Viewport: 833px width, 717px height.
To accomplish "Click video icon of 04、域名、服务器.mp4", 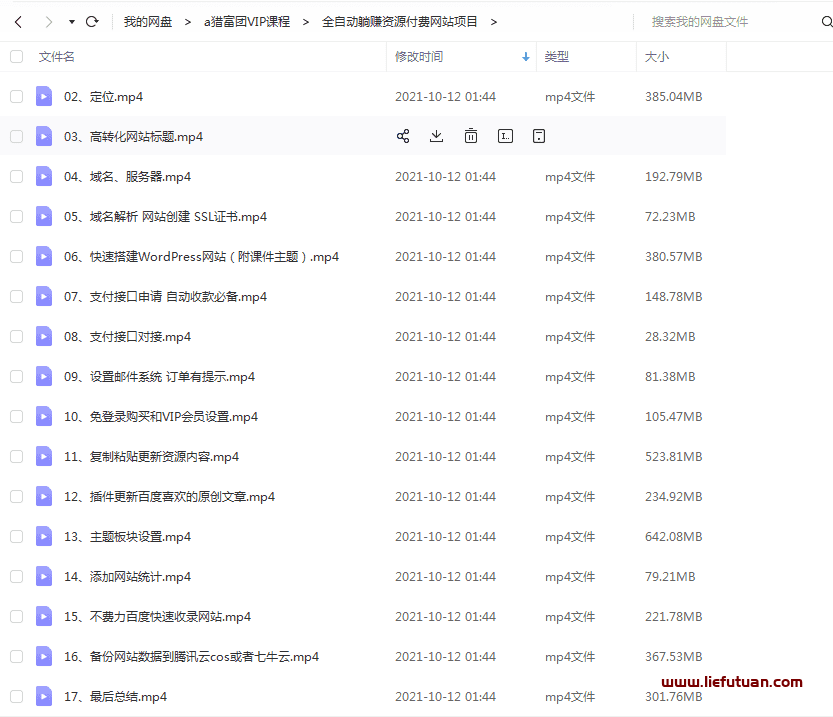I will coord(44,176).
